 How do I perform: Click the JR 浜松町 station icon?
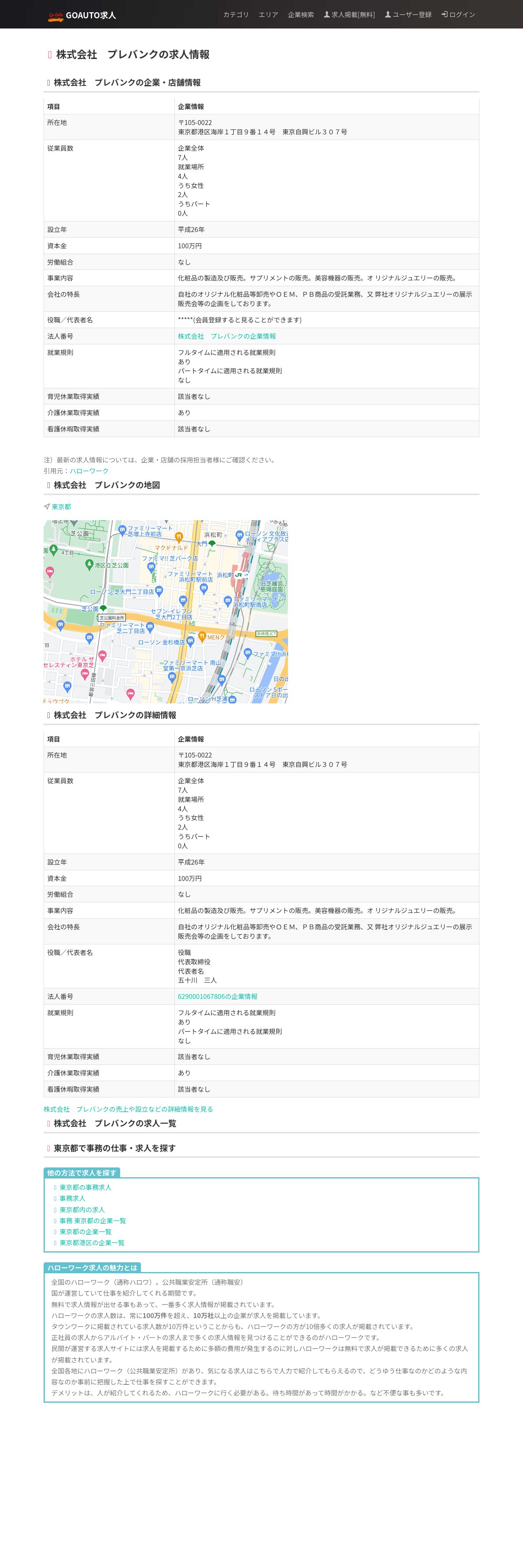[x=239, y=575]
